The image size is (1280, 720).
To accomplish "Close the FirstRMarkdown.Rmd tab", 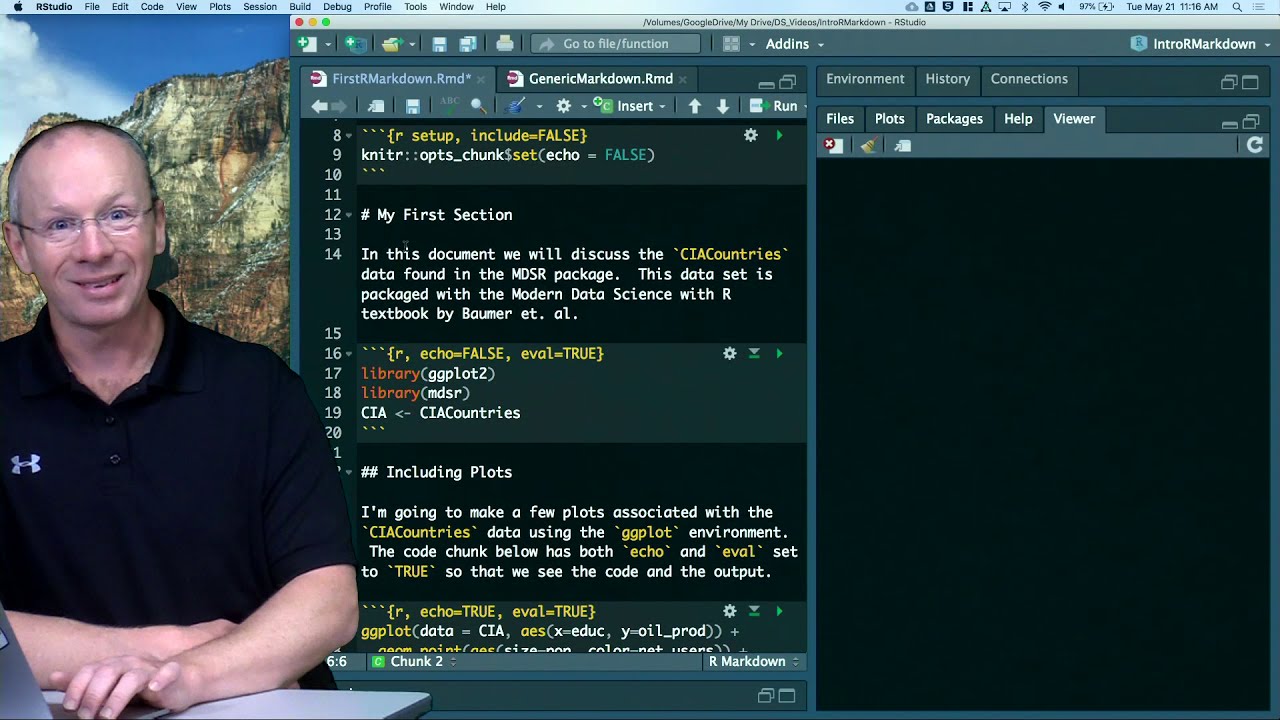I will click(x=481, y=79).
